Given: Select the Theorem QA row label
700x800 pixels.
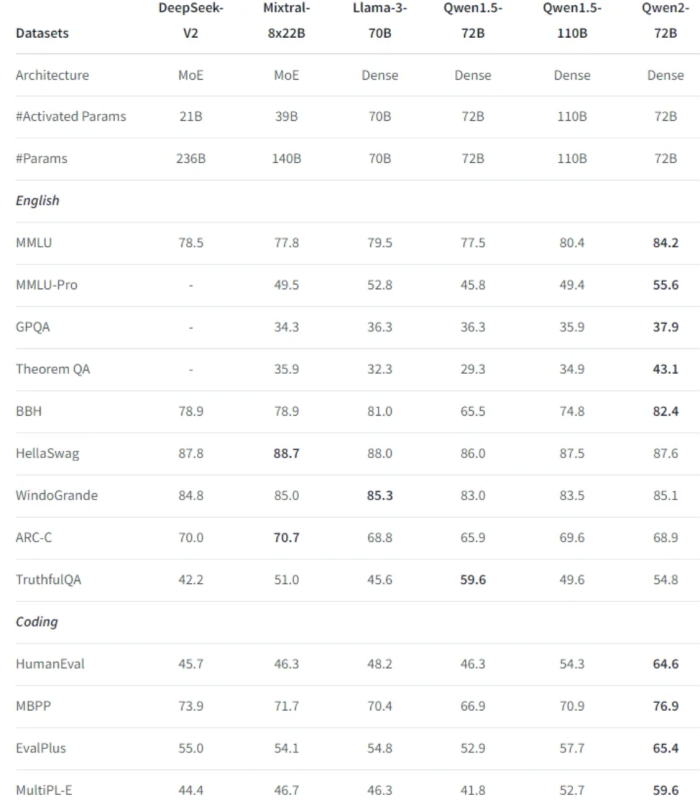Looking at the screenshot, I should pyautogui.click(x=53, y=369).
